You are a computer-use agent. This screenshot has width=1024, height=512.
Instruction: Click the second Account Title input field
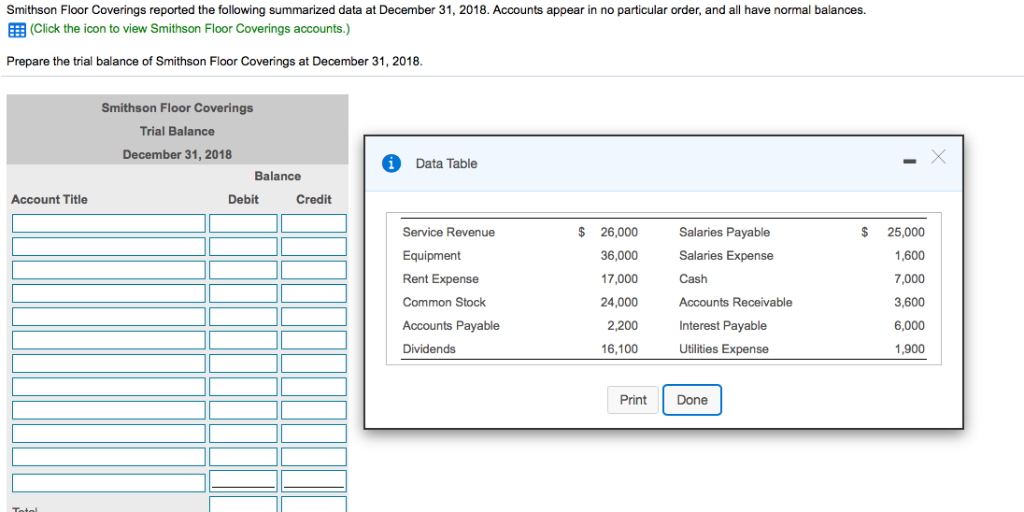108,247
